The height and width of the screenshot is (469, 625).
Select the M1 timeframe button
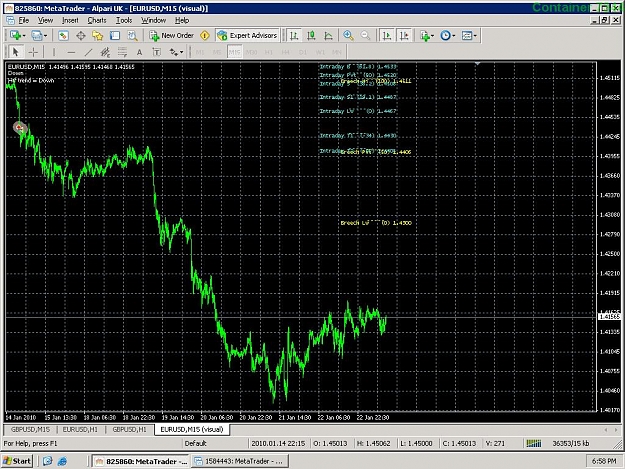pos(200,52)
